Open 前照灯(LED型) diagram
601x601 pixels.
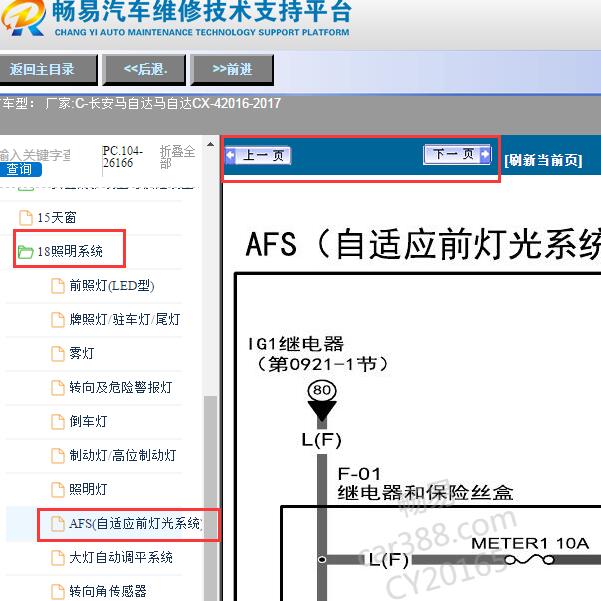tap(112, 286)
